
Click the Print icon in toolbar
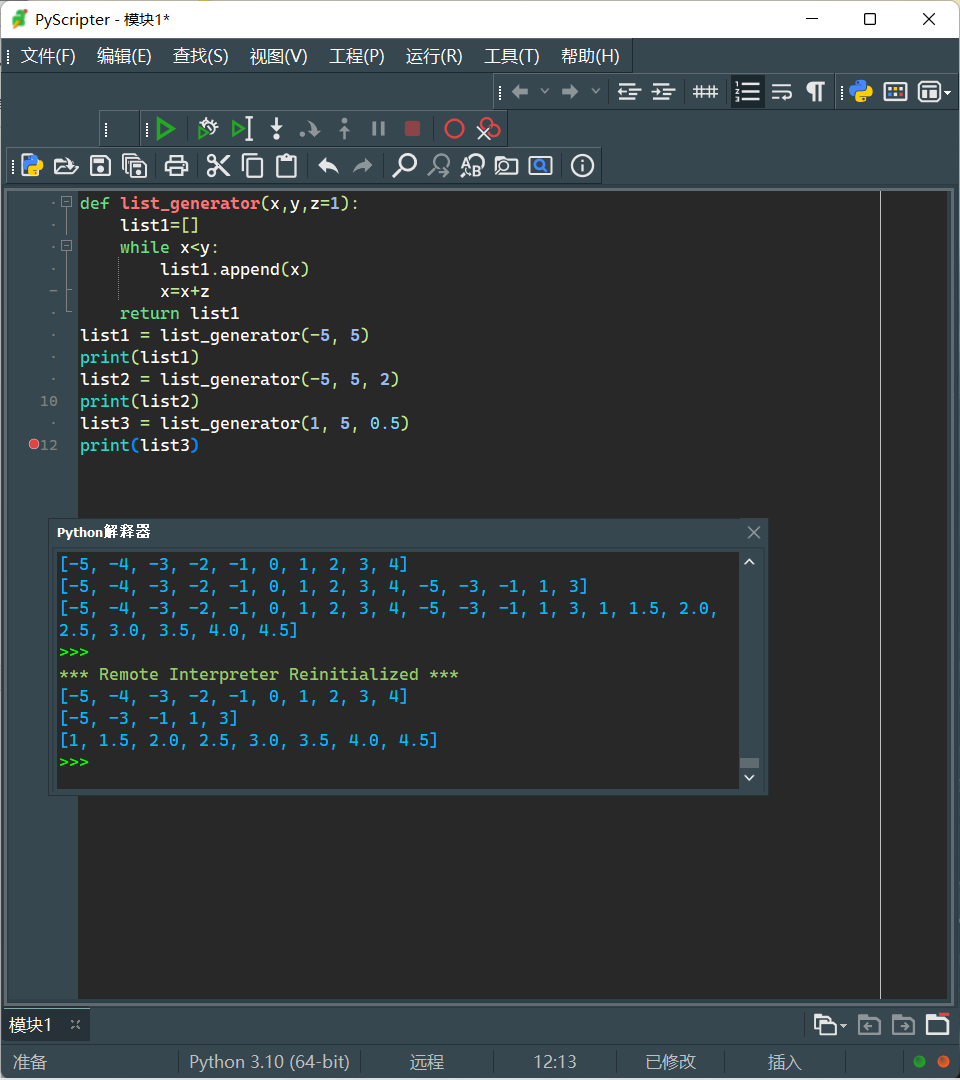click(x=177, y=166)
